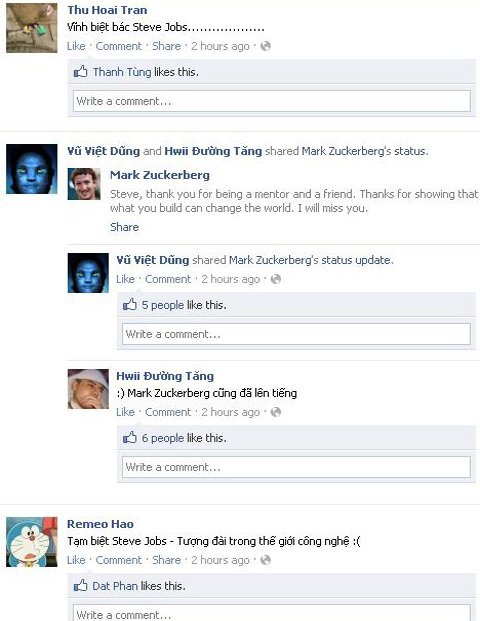The height and width of the screenshot is (621, 480).
Task: Click the thumbs-up icon next to 6 people like this
Action: (x=130, y=438)
